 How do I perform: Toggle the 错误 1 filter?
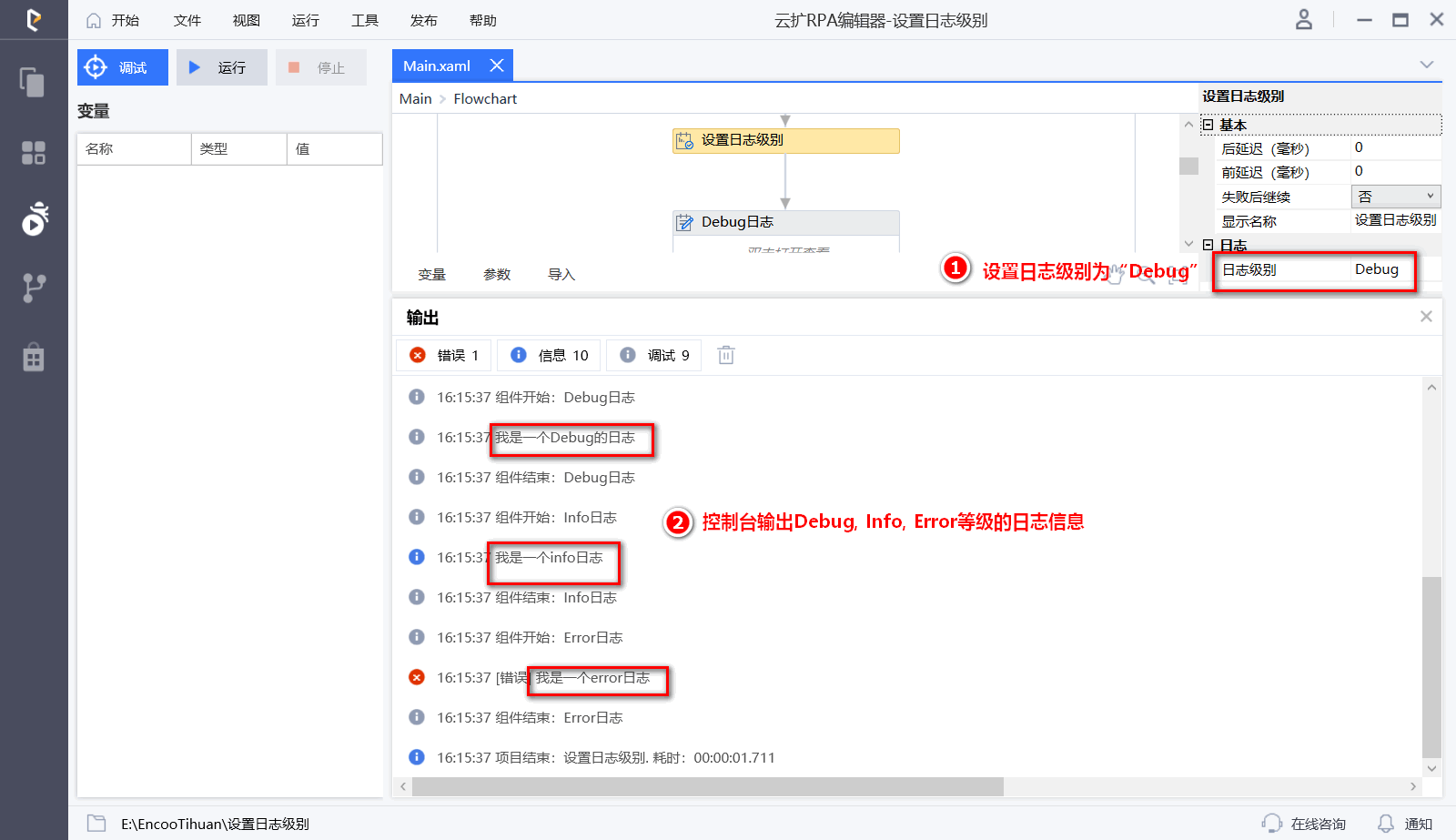444,355
